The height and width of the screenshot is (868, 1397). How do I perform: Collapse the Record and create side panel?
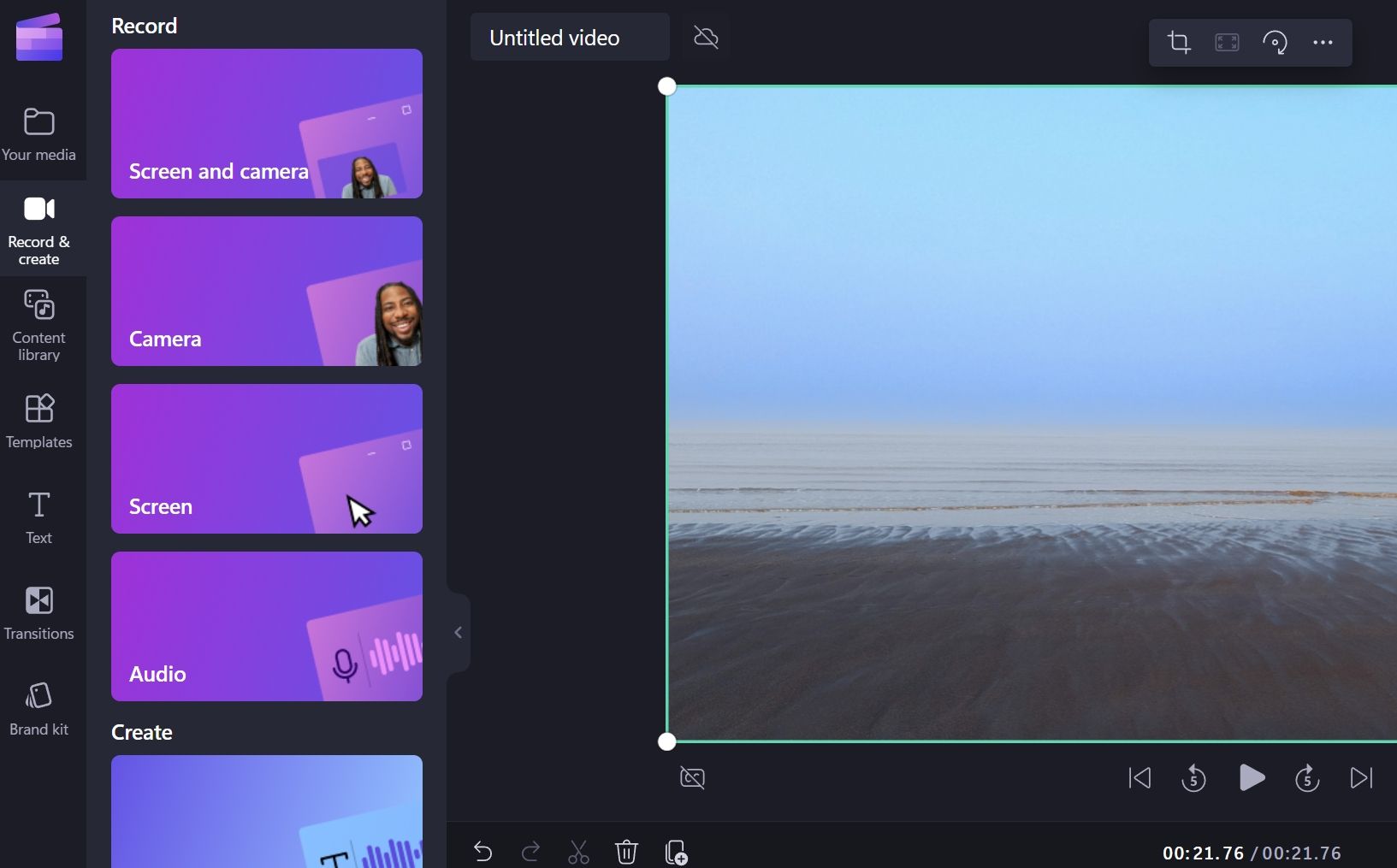(x=459, y=633)
